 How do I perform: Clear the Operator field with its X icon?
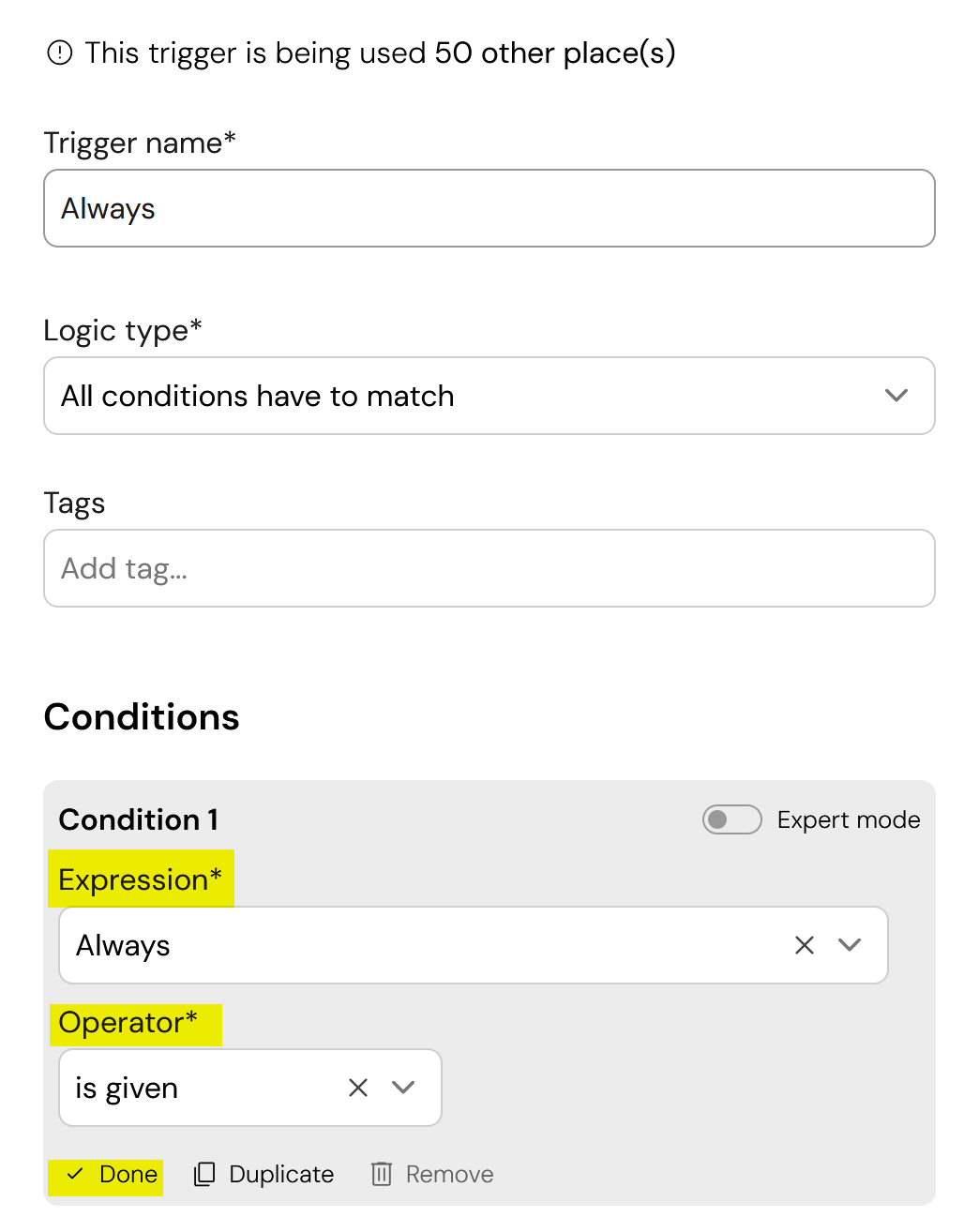(x=358, y=1088)
